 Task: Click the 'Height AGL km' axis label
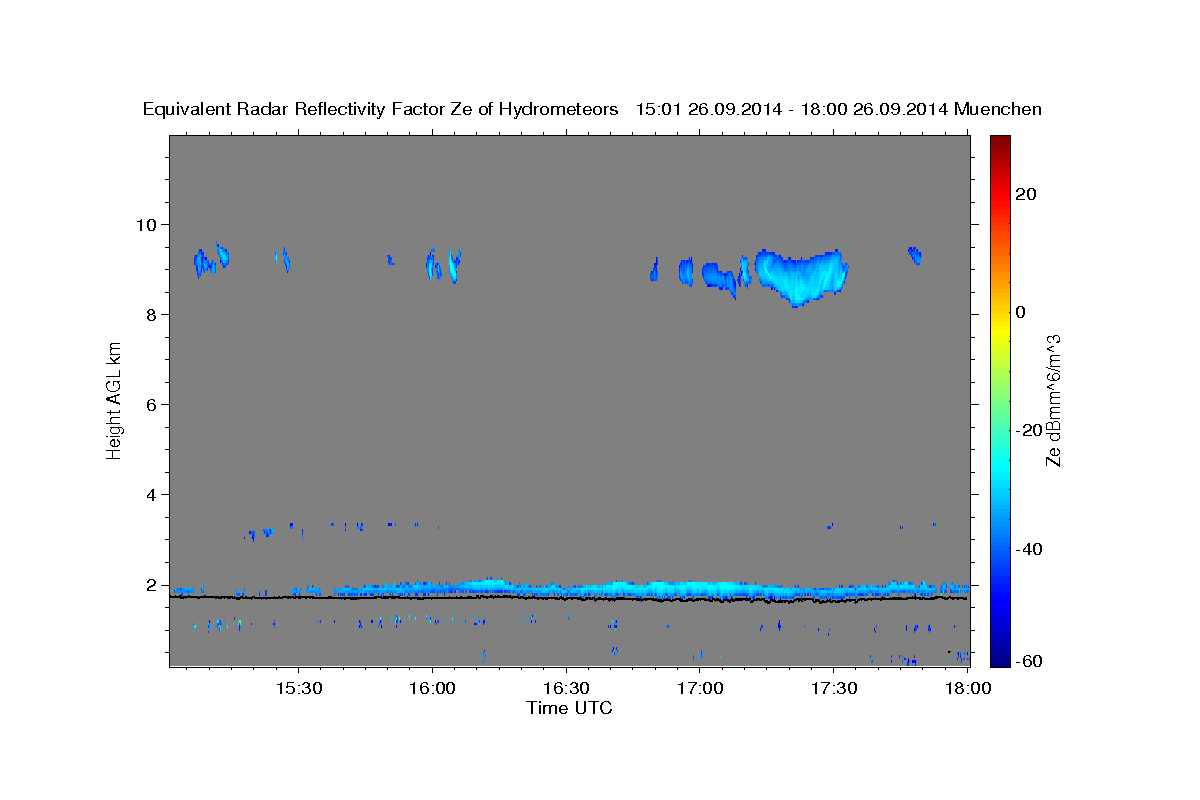pos(115,399)
